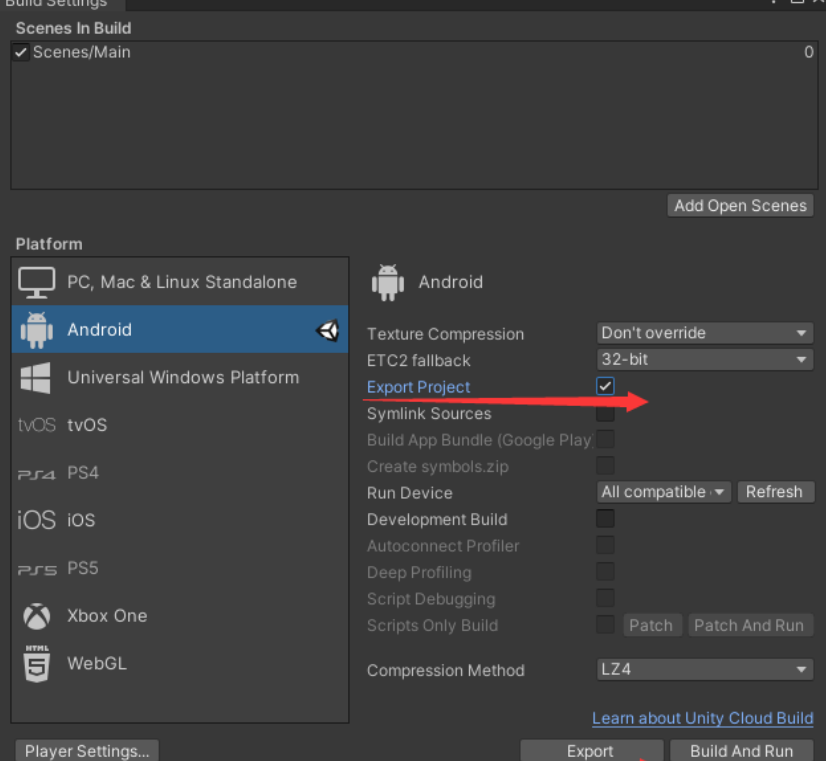This screenshot has height=761, width=826.
Task: Select the PC, Mac & Linux Standalone monitor icon
Action: point(36,282)
